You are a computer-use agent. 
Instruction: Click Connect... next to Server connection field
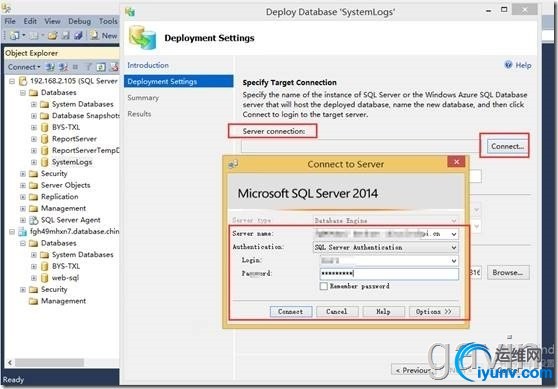click(507, 146)
